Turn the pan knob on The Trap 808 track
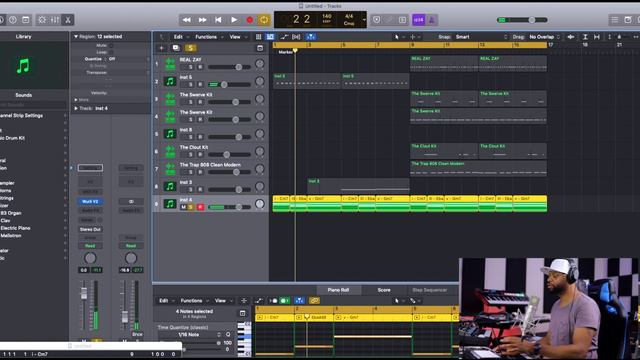640x360 pixels. point(260,169)
